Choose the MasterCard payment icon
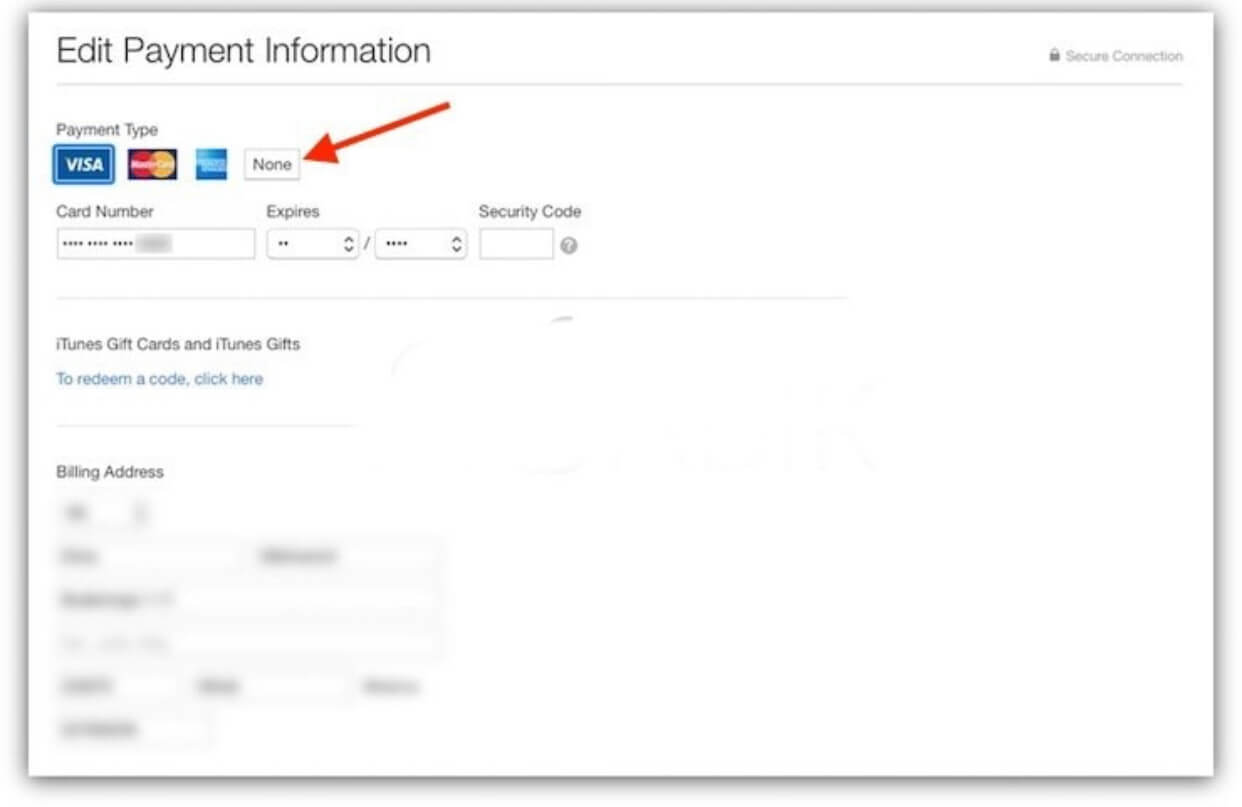Screen dimensions: 1242x807 pyautogui.click(x=152, y=164)
